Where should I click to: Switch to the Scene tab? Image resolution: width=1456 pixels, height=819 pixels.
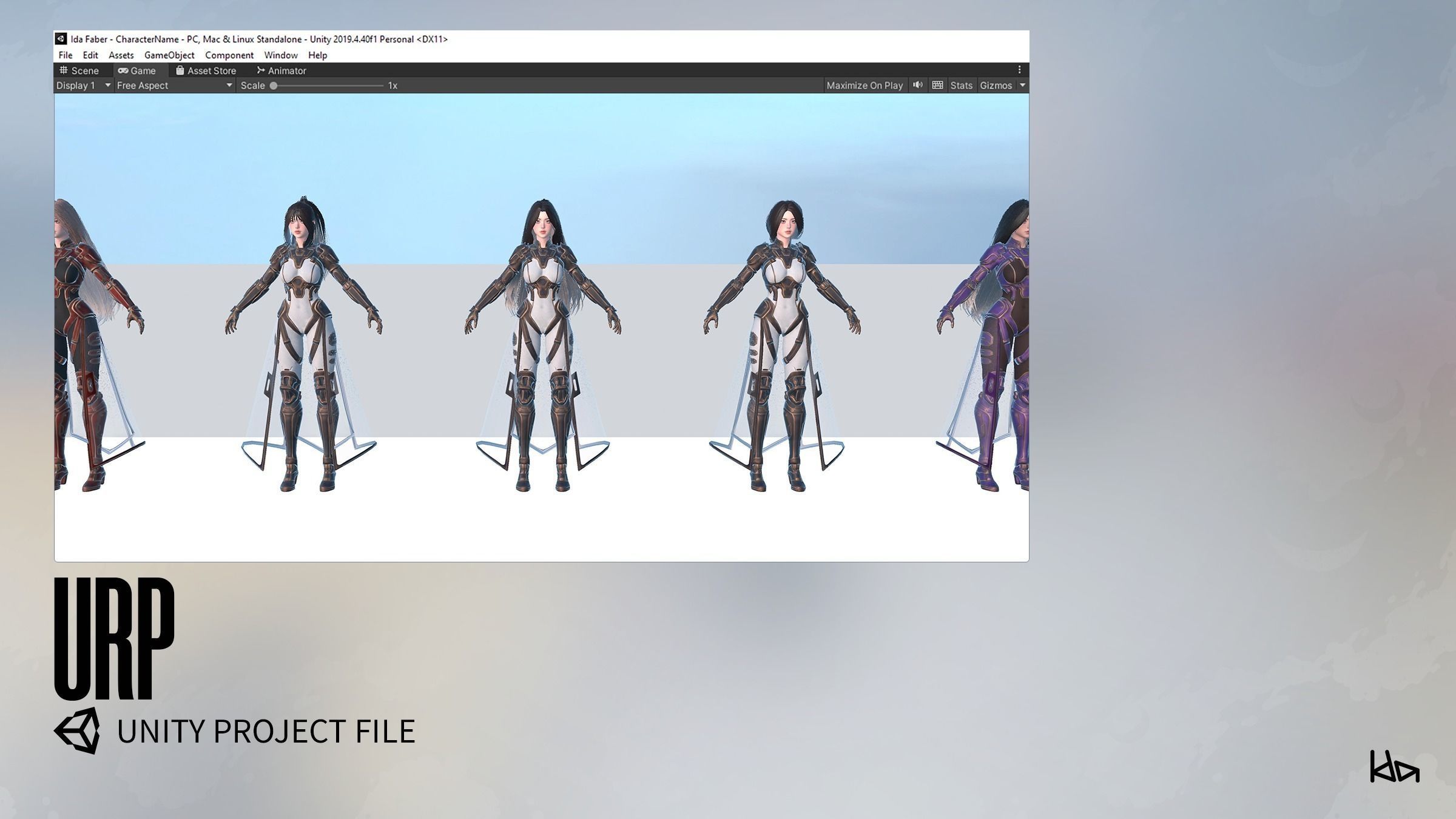(x=79, y=70)
